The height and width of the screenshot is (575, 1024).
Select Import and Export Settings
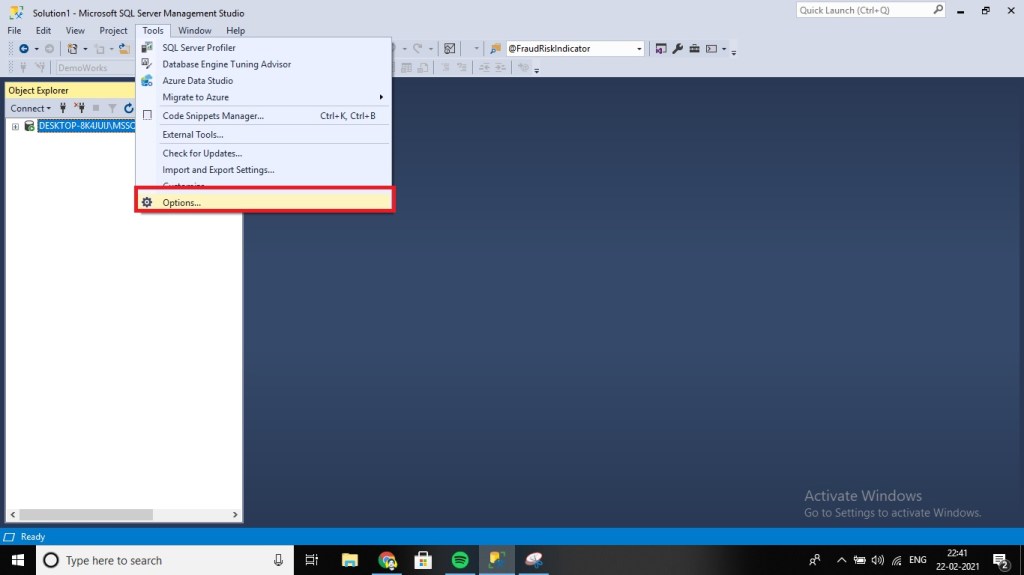pyautogui.click(x=218, y=170)
